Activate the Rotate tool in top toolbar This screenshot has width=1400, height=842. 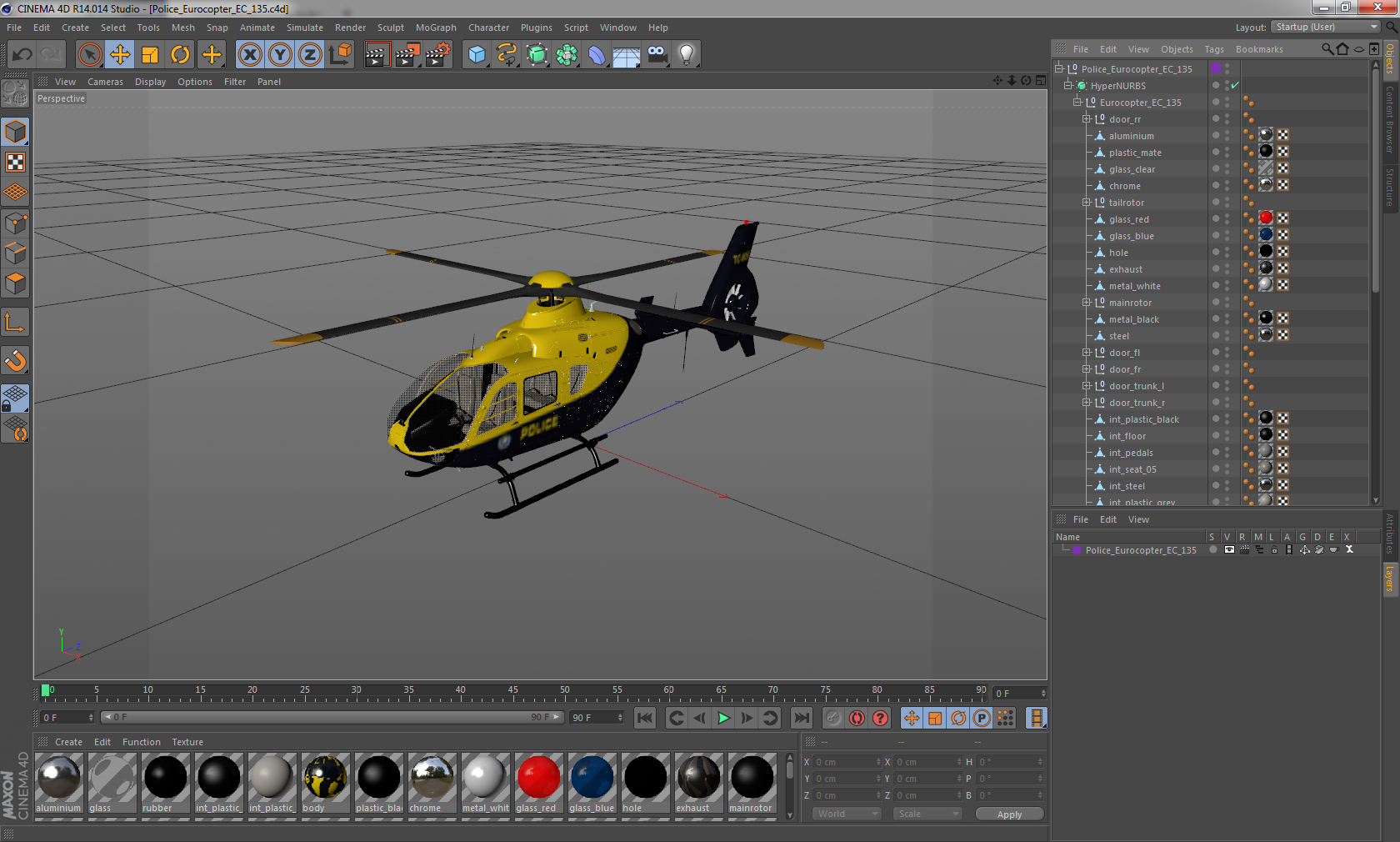pos(180,55)
